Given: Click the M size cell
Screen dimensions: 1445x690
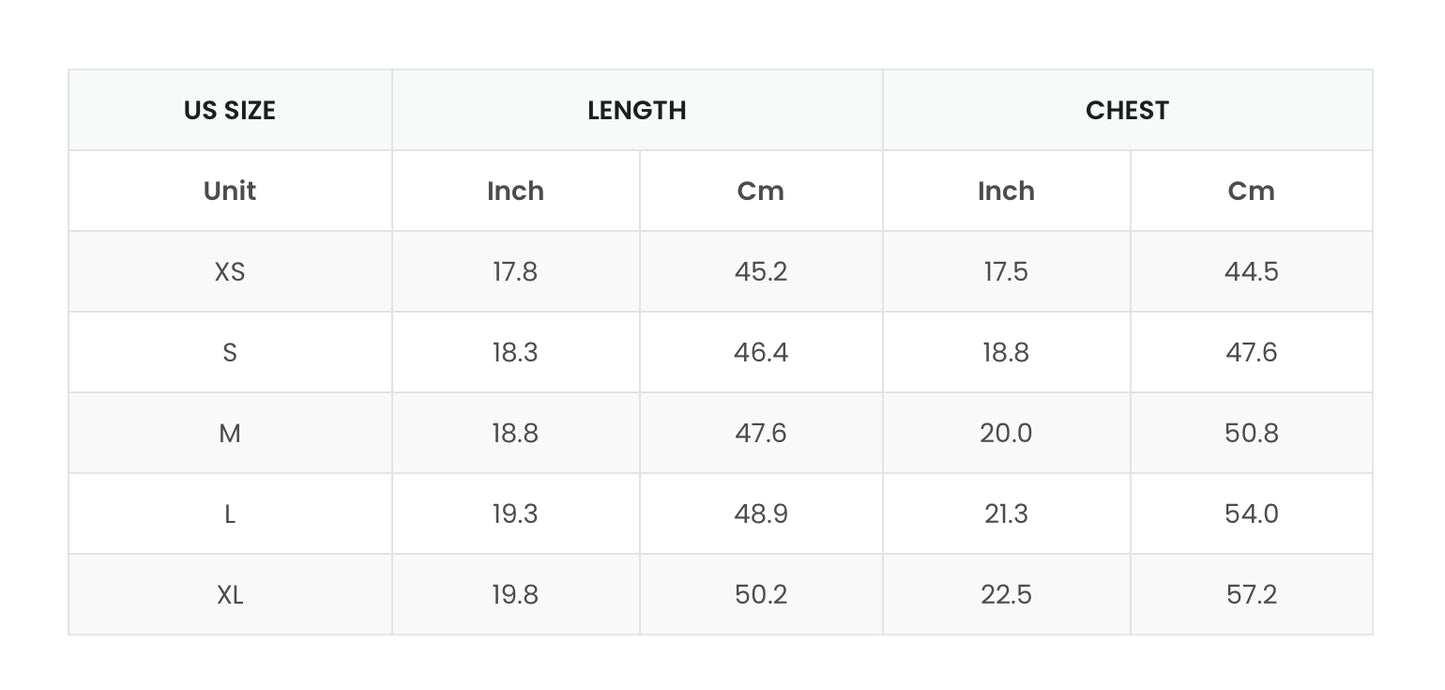Looking at the screenshot, I should coord(229,433).
